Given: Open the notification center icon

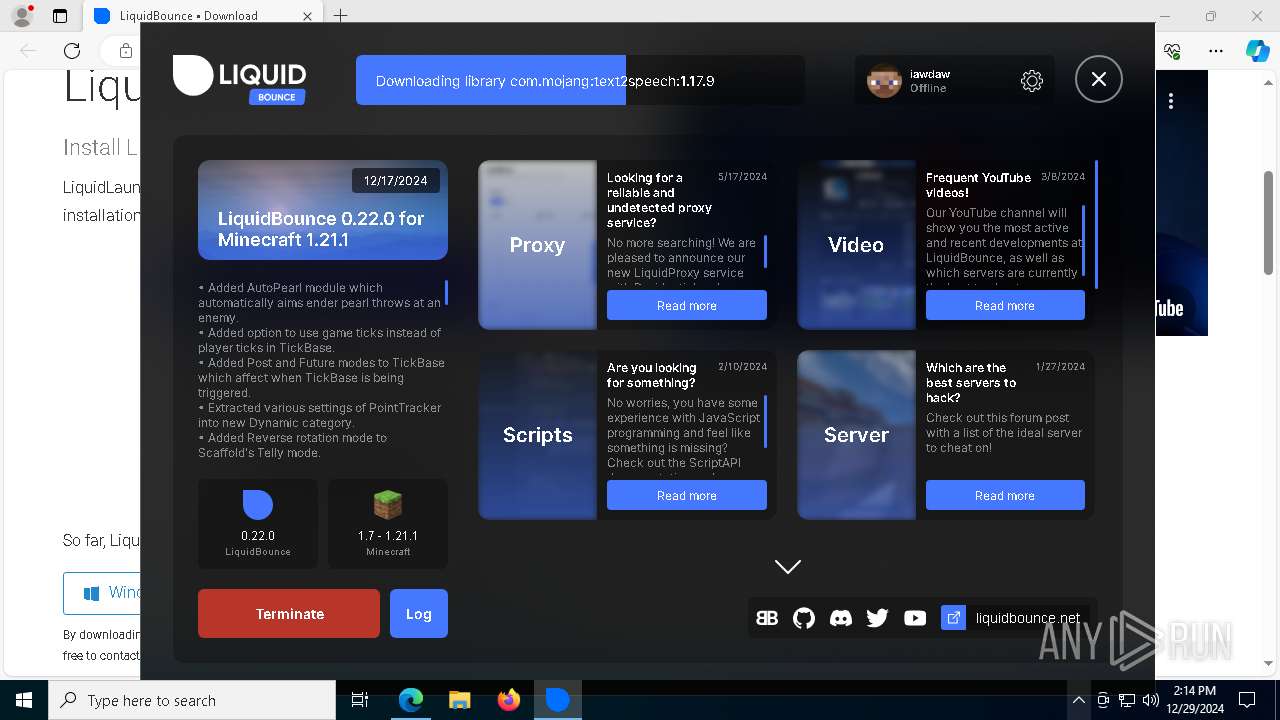Looking at the screenshot, I should point(1247,700).
